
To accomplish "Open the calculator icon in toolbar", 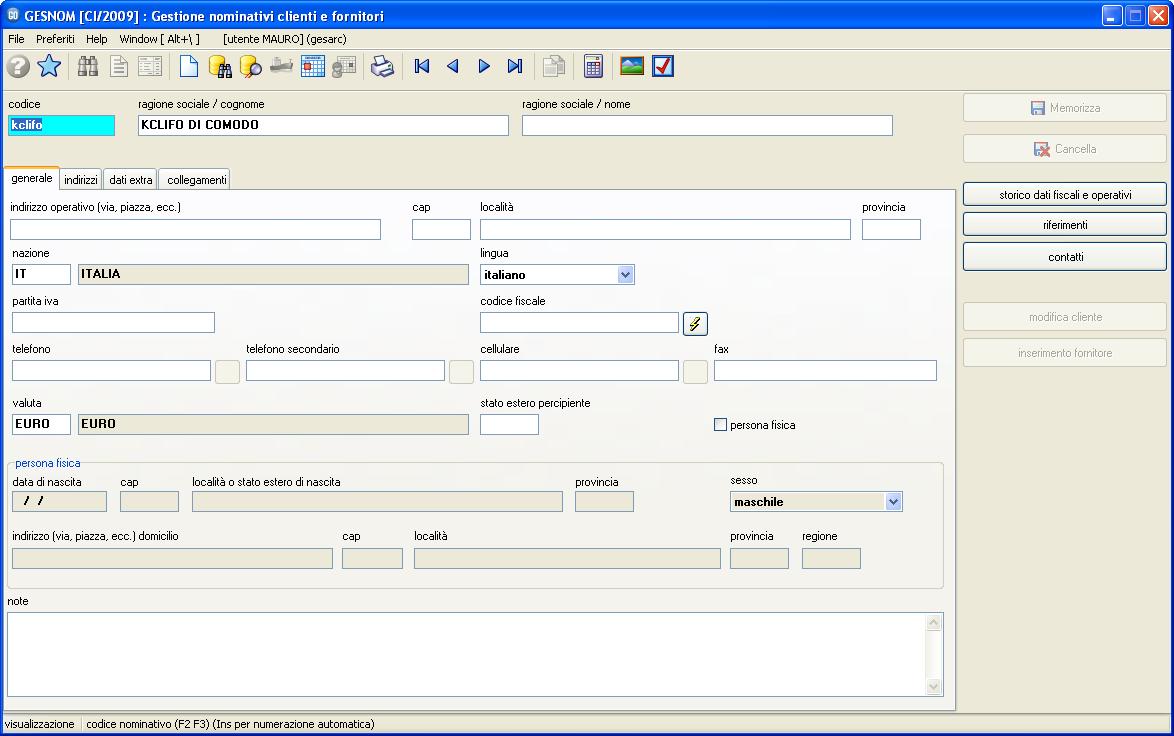I will click(x=593, y=67).
